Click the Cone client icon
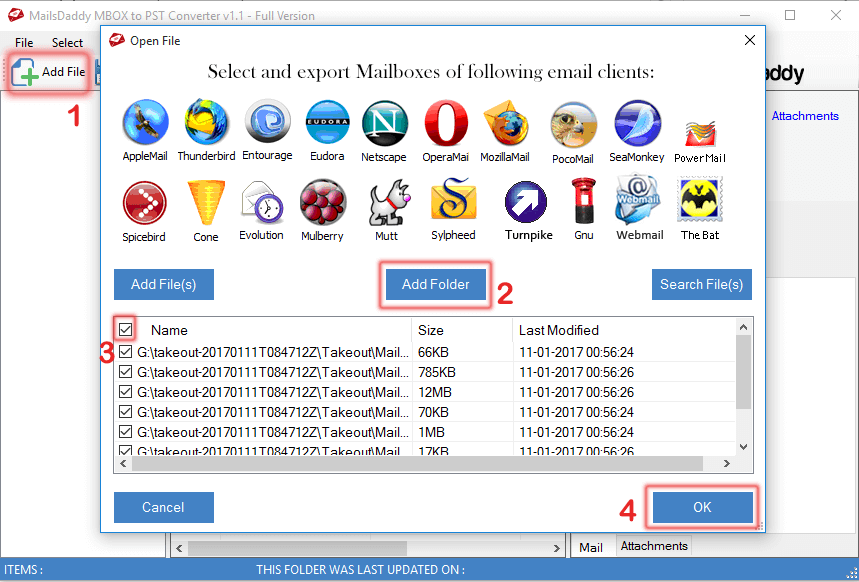 tap(206, 202)
